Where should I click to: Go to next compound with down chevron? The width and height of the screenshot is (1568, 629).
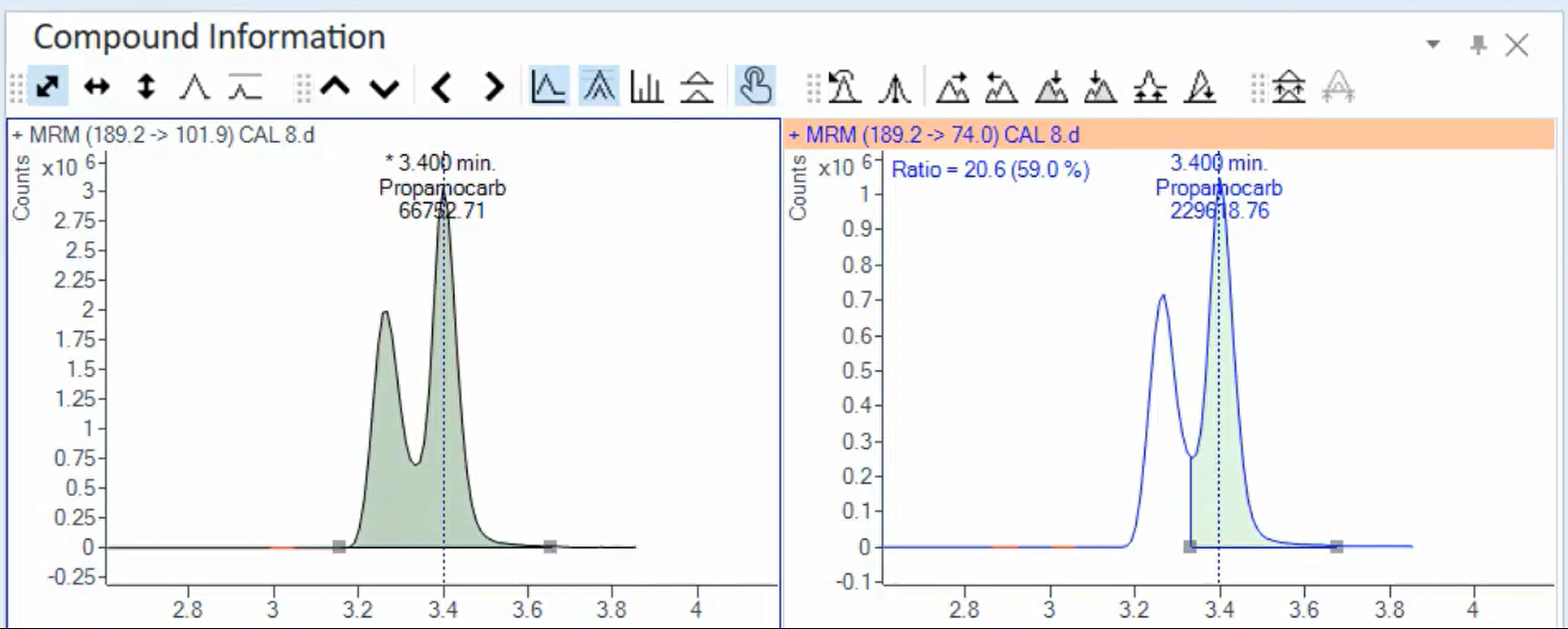click(x=384, y=86)
